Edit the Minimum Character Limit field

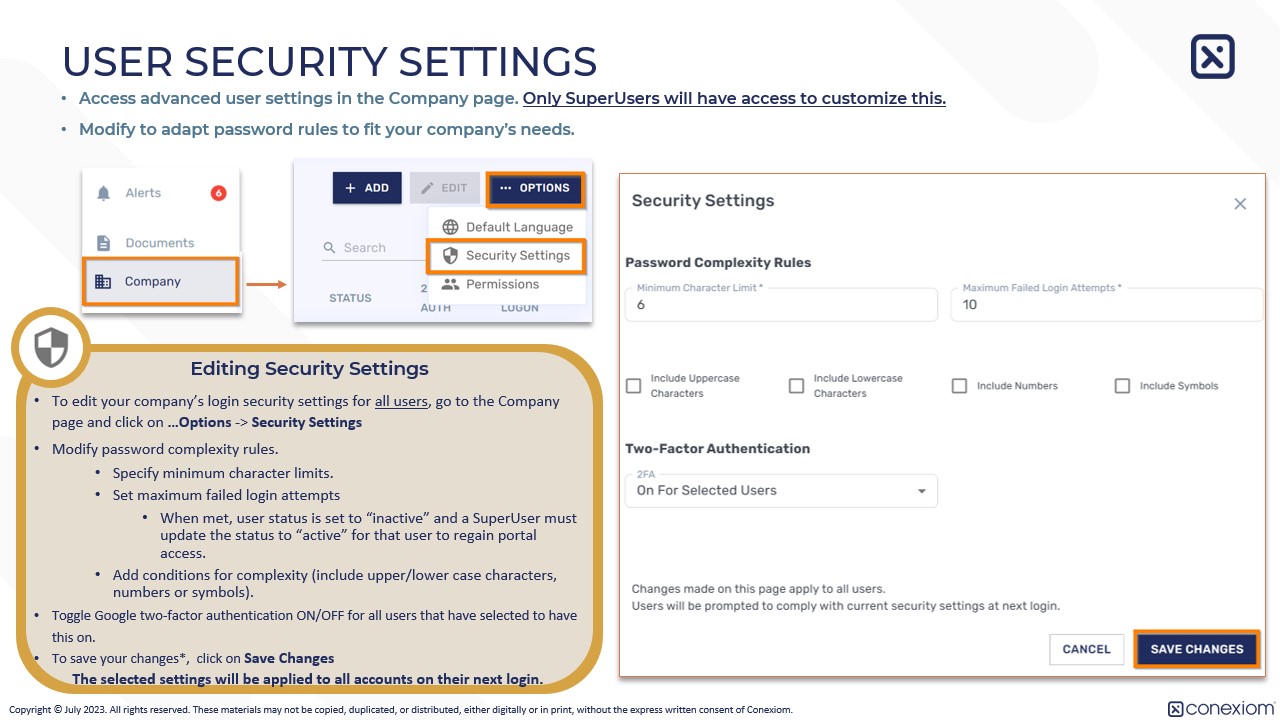point(780,304)
